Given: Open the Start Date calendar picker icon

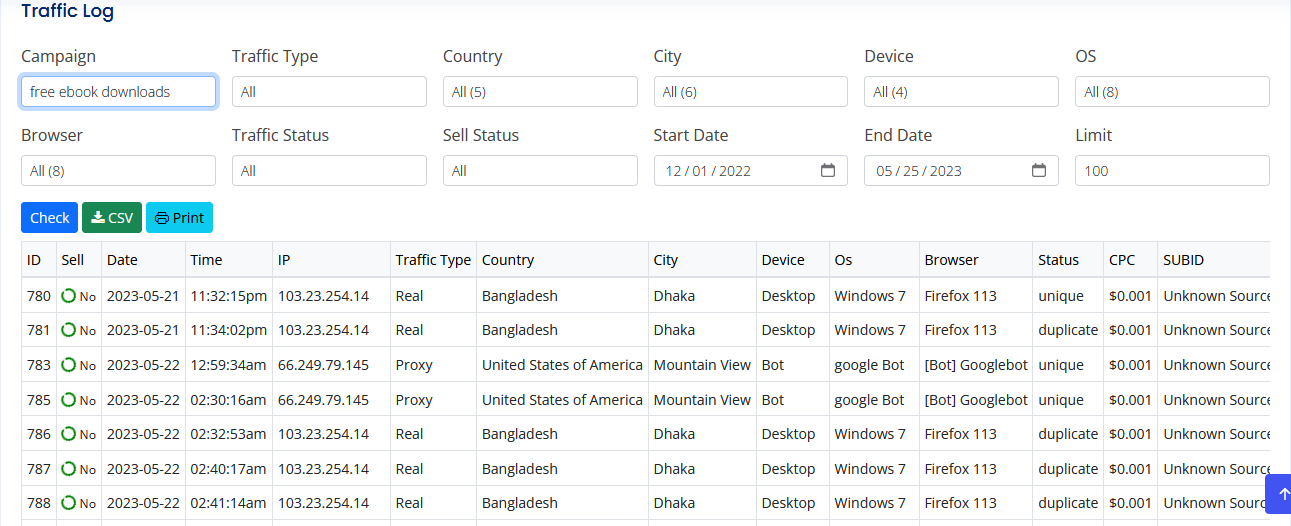Looking at the screenshot, I should (x=828, y=170).
